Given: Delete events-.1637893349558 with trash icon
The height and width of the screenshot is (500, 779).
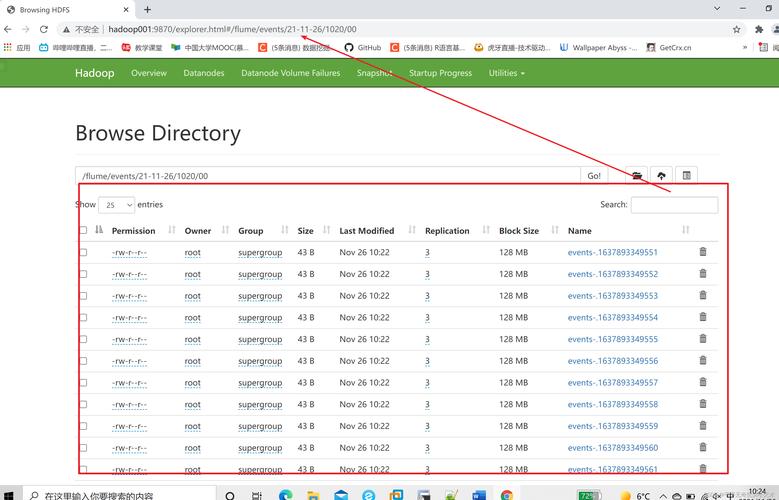Looking at the screenshot, I should click(702, 404).
